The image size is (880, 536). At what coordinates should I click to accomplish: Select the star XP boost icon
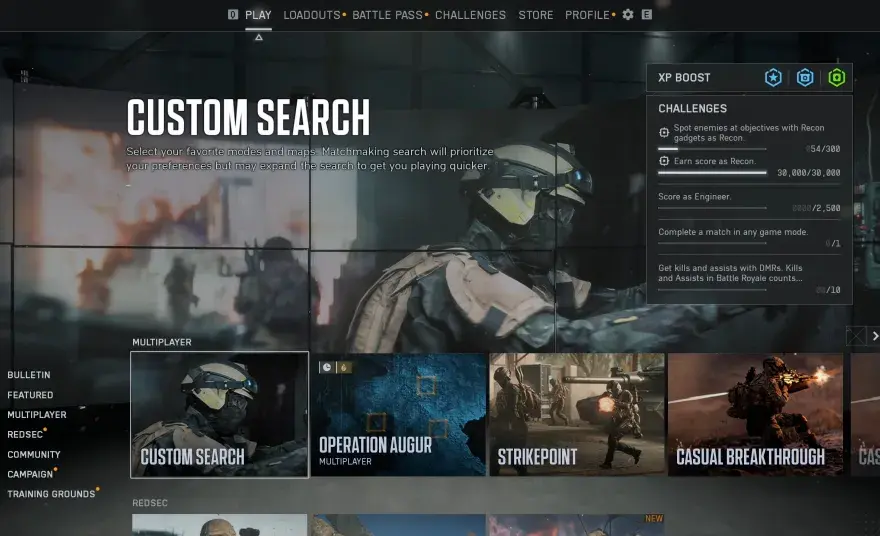pos(773,77)
